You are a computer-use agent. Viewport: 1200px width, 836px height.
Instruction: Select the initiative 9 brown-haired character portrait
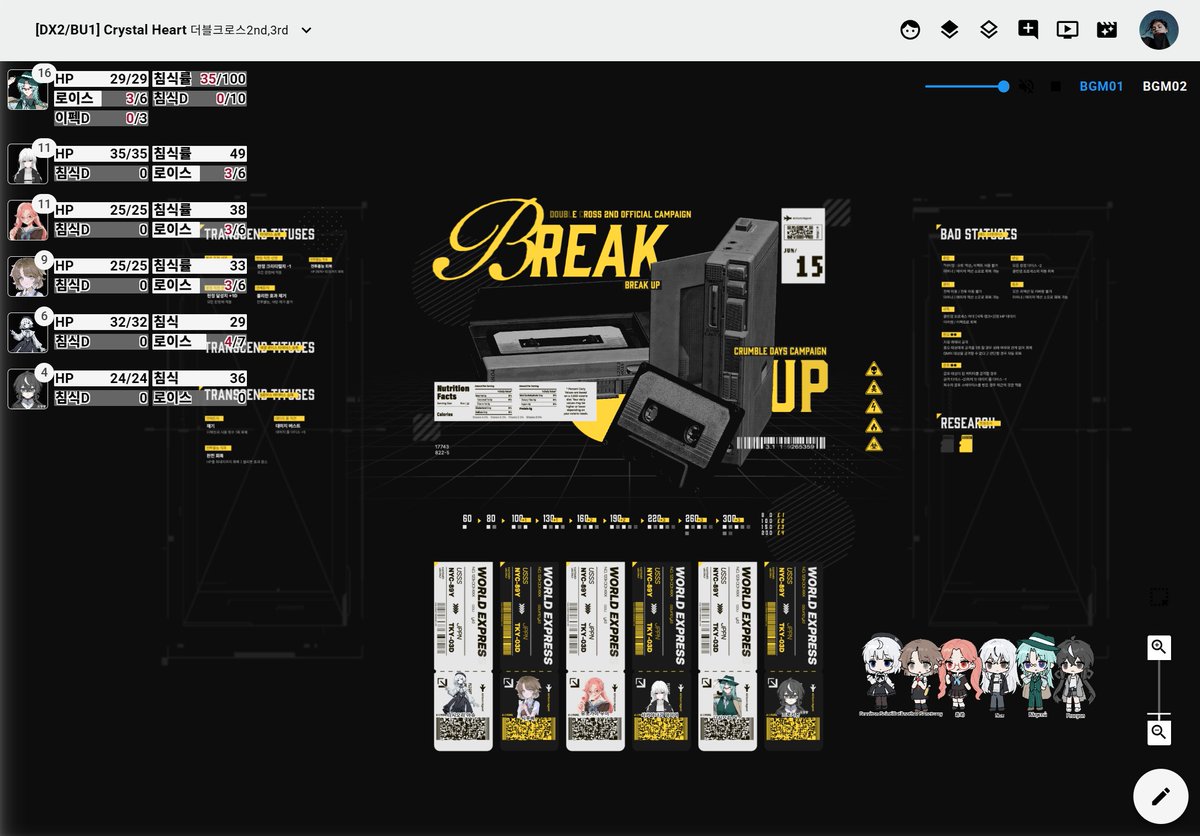click(27, 277)
